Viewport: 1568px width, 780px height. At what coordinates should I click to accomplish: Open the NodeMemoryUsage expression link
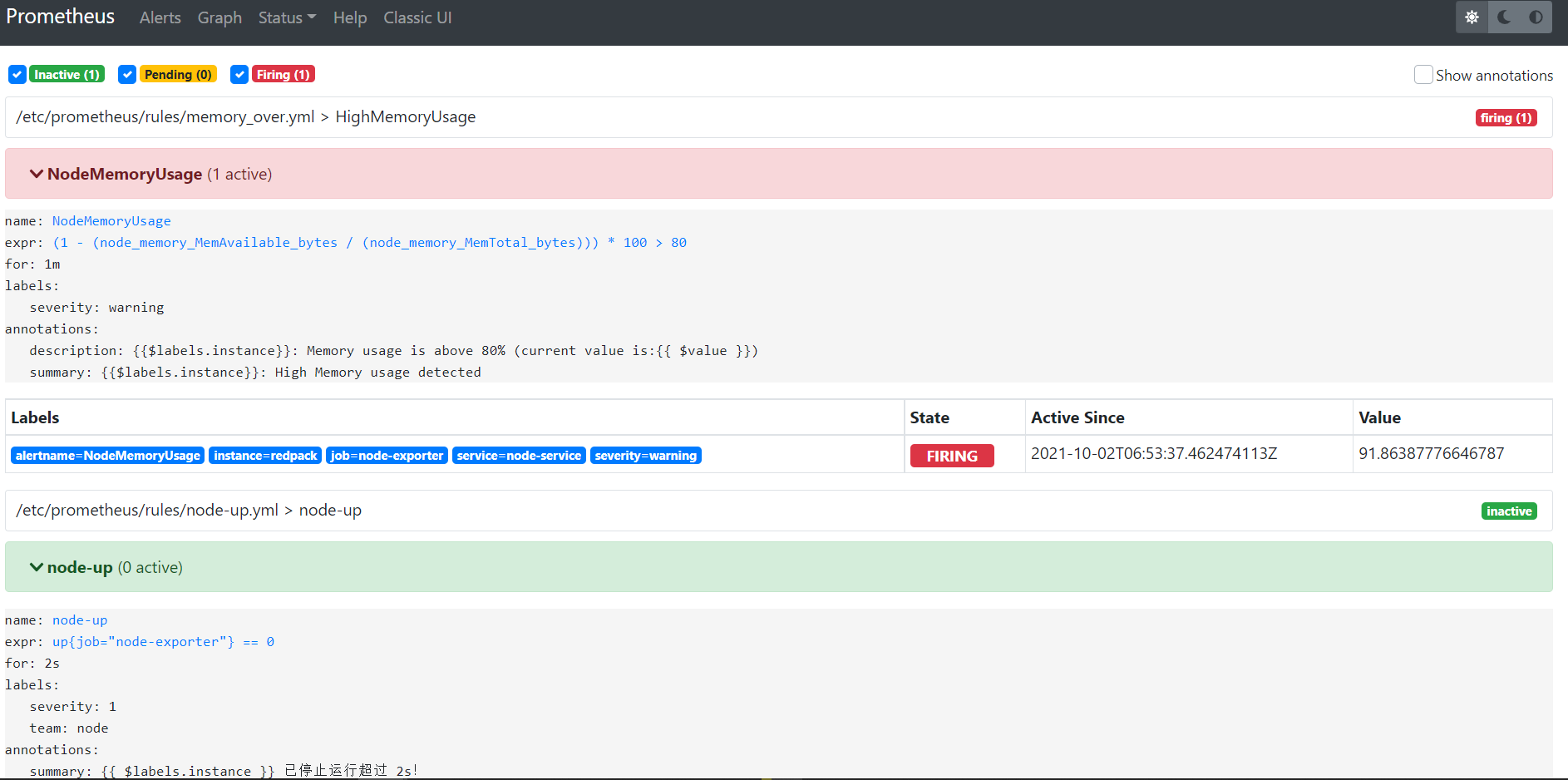pos(111,220)
